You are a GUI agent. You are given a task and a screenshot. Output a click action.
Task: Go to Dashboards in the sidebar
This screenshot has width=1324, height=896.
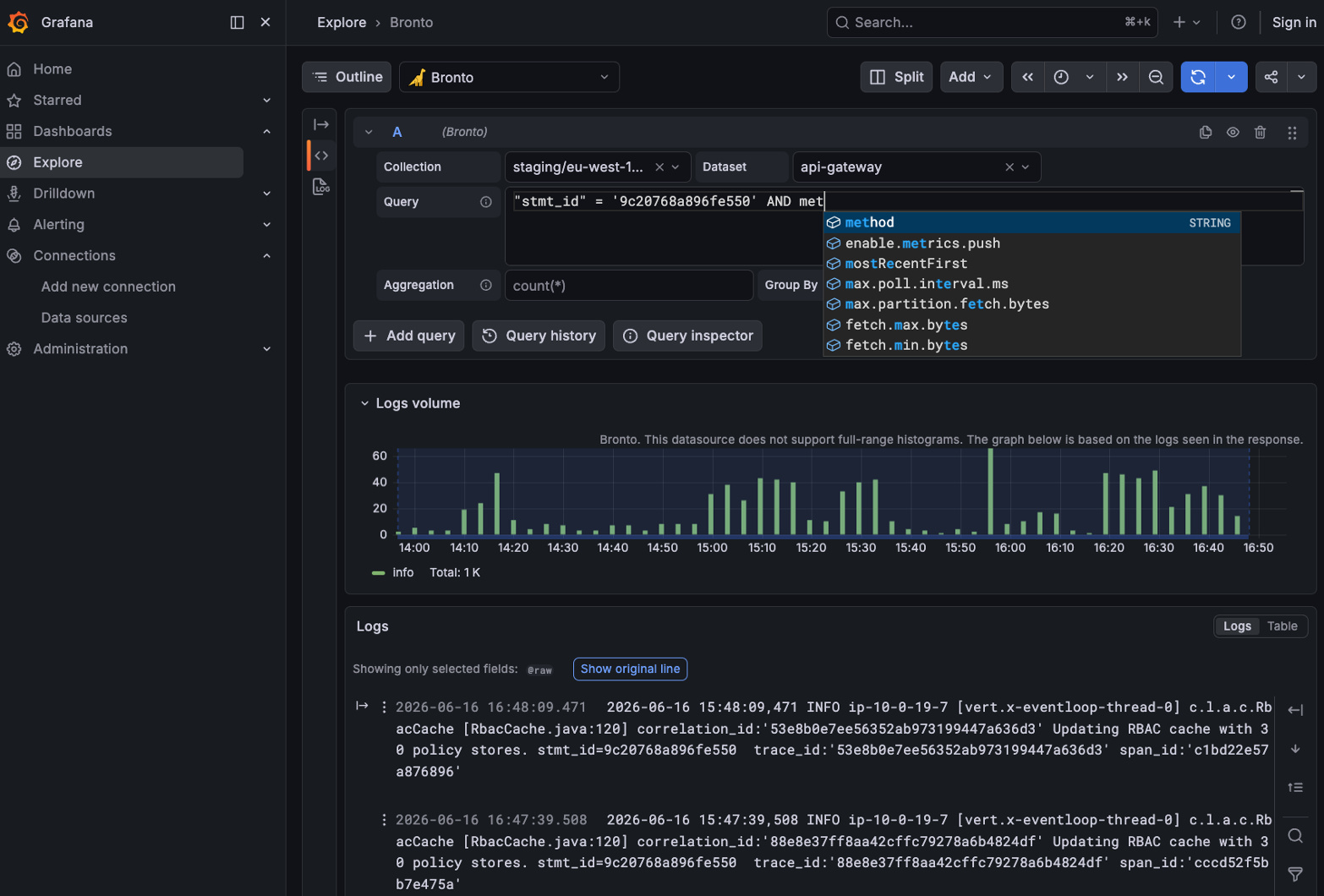pyautogui.click(x=73, y=131)
